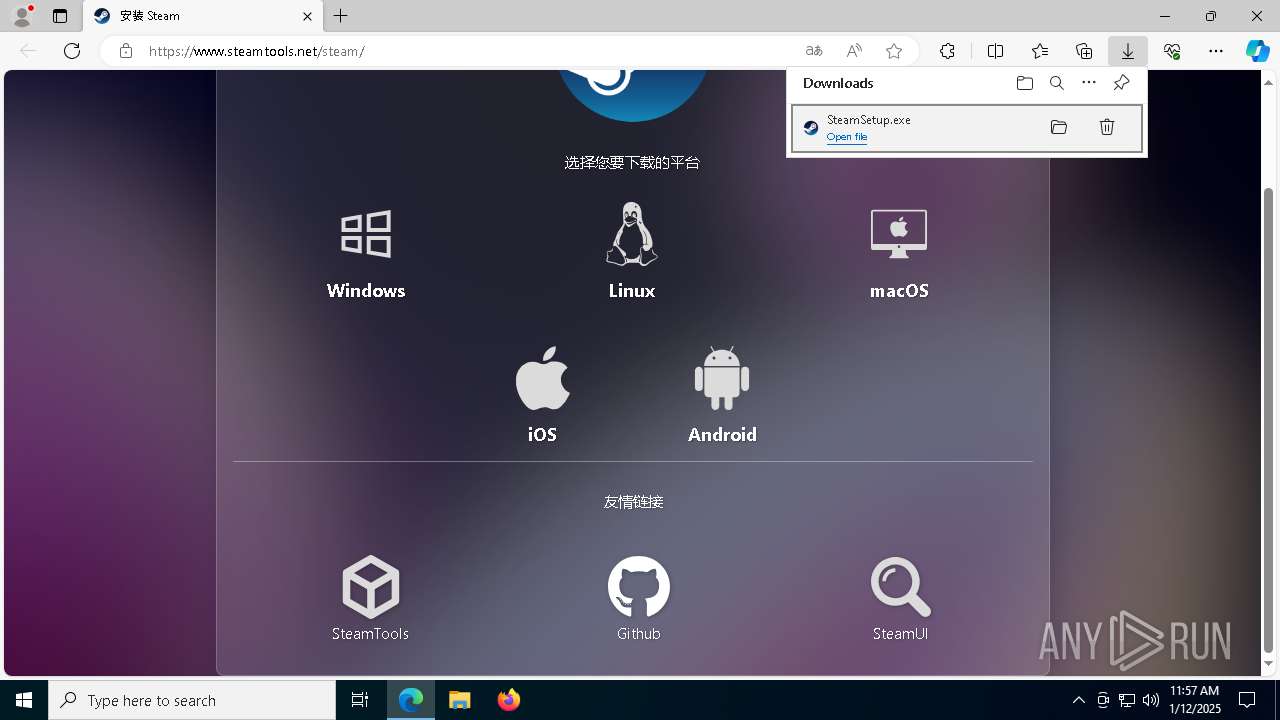The height and width of the screenshot is (720, 1280).
Task: Toggle split screen view
Action: 995,51
